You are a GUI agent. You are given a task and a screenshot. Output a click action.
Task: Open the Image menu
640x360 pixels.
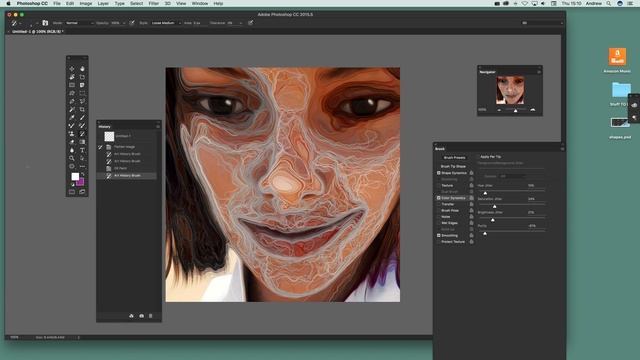[86, 3]
